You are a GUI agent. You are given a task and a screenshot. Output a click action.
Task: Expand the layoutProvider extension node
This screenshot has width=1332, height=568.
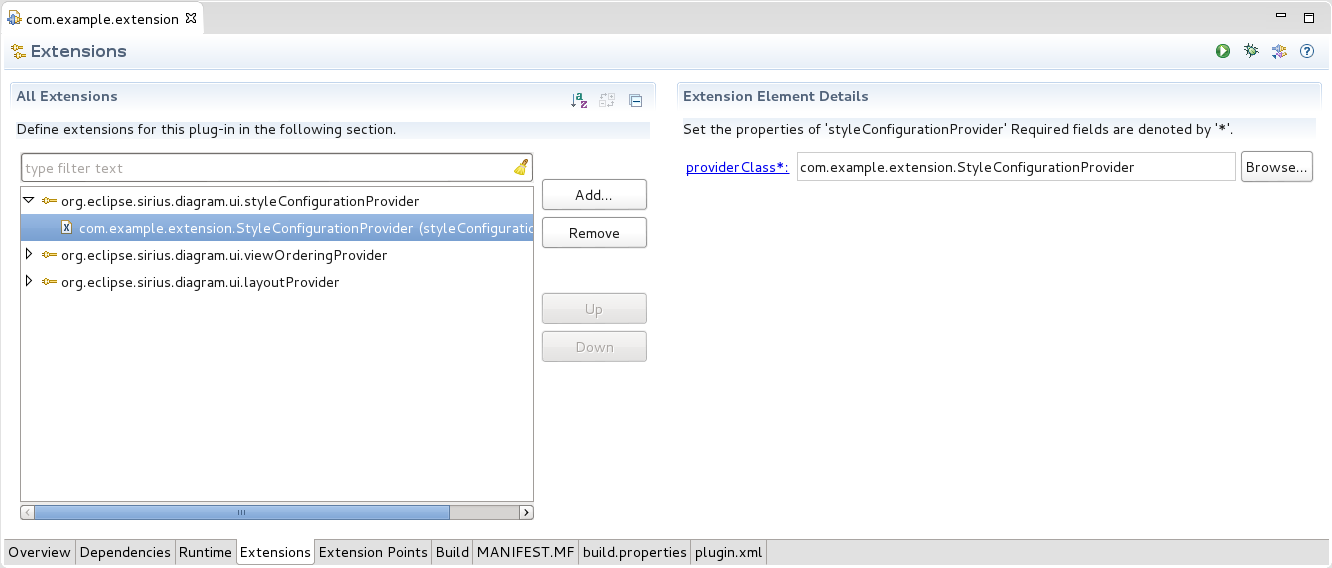(29, 282)
